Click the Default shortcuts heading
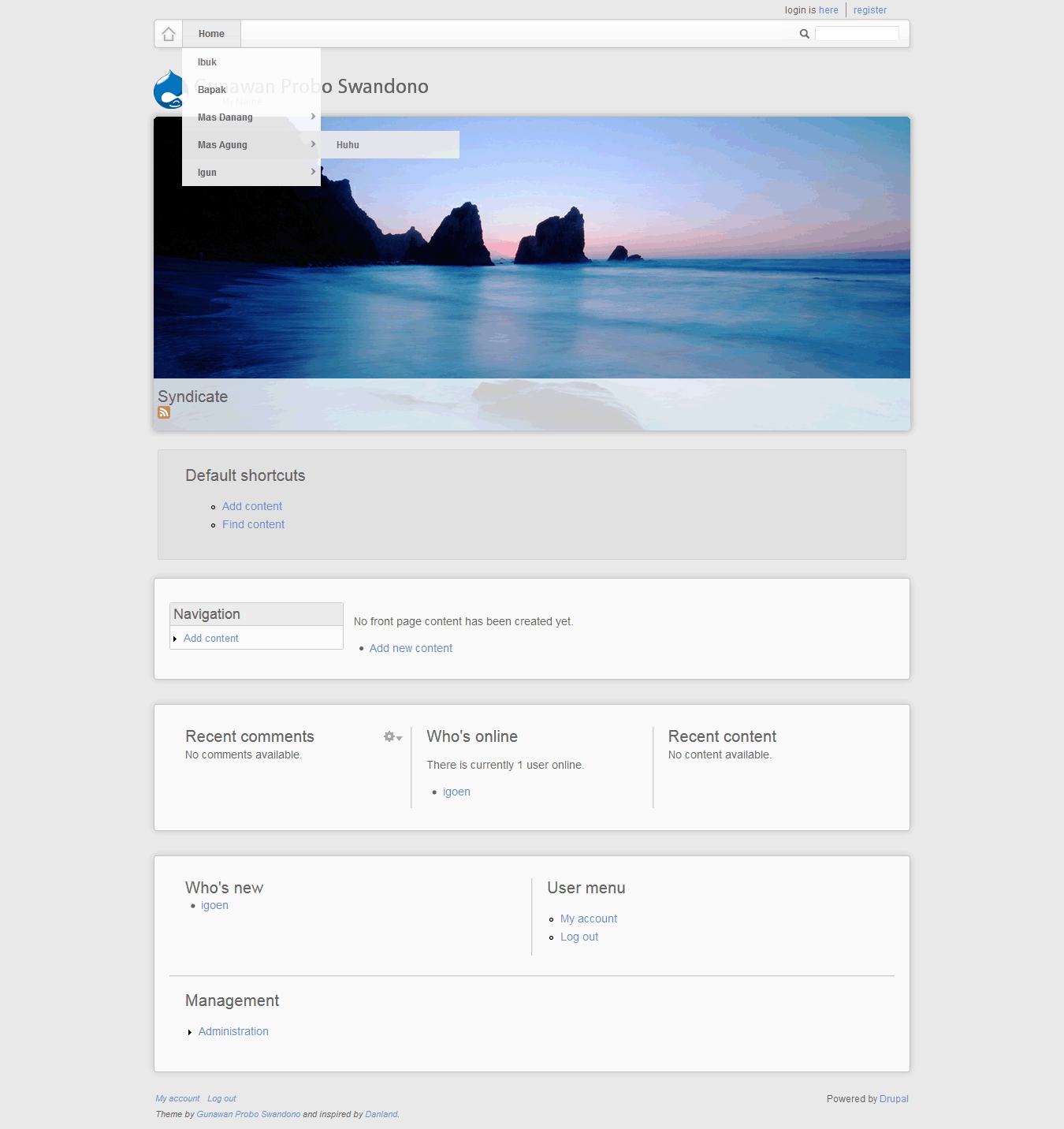This screenshot has height=1129, width=1064. point(245,475)
